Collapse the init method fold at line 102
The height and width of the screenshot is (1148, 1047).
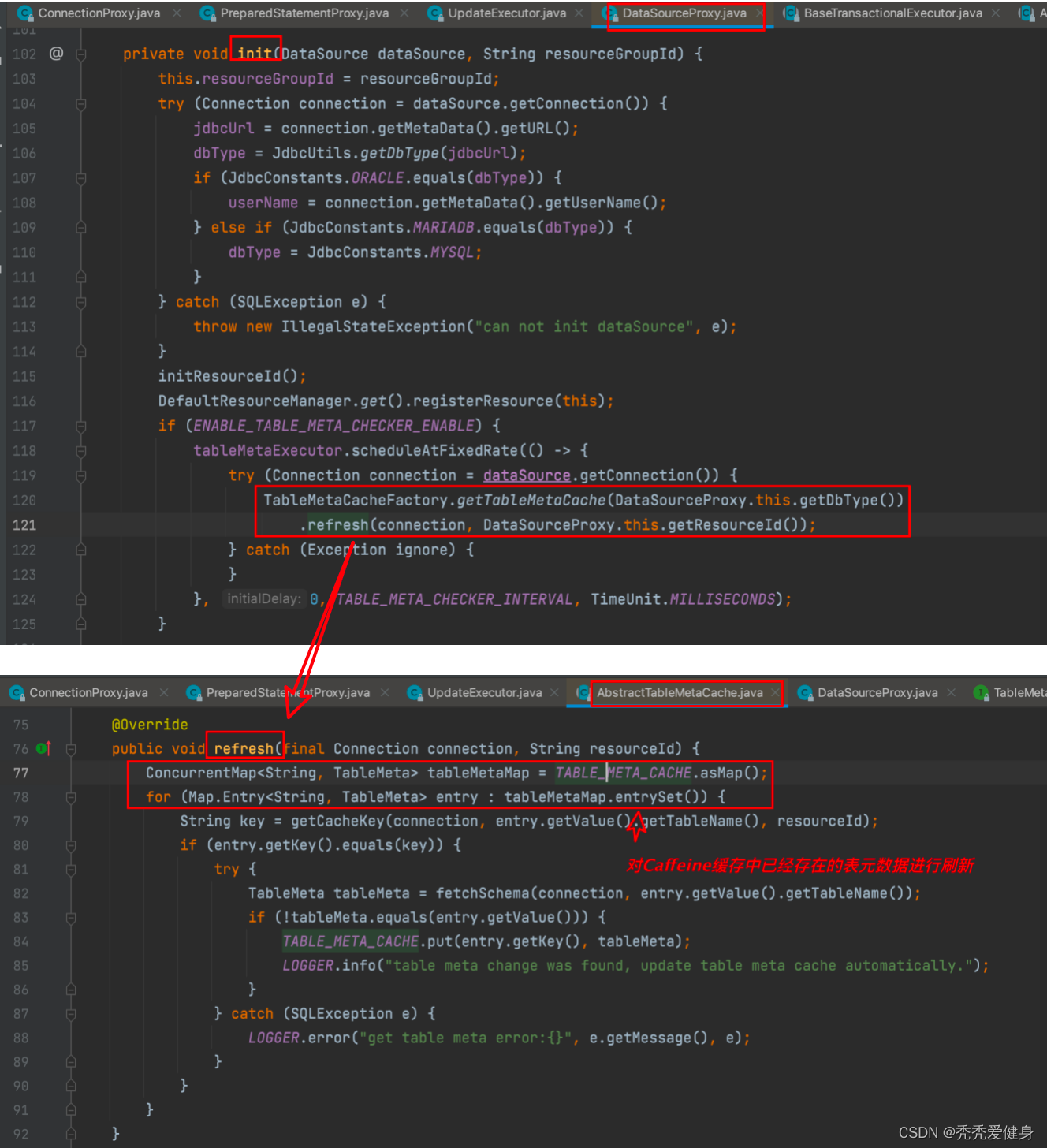[x=80, y=54]
